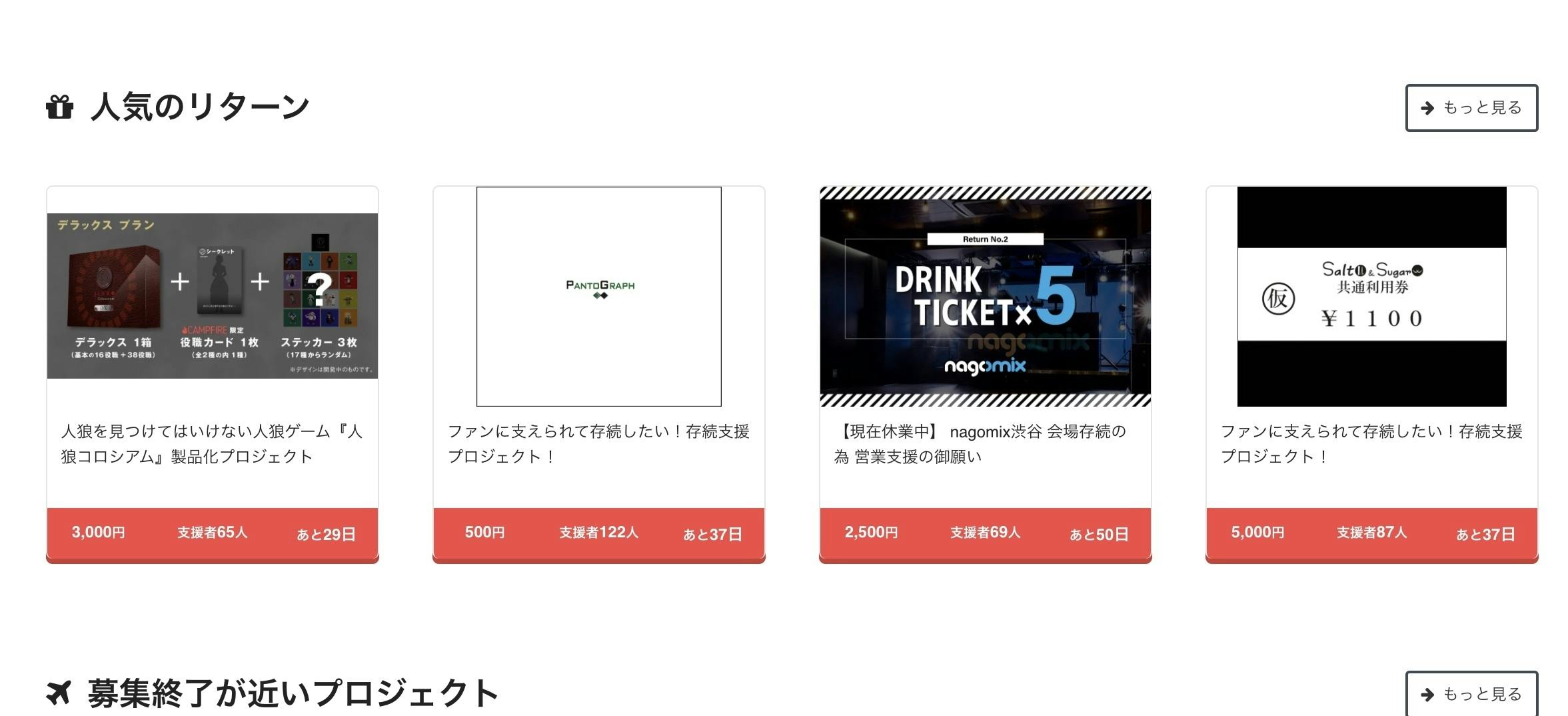Click arrow icon in bottom もっと見る button
Image resolution: width=1568 pixels, height=716 pixels.
coord(1427,695)
